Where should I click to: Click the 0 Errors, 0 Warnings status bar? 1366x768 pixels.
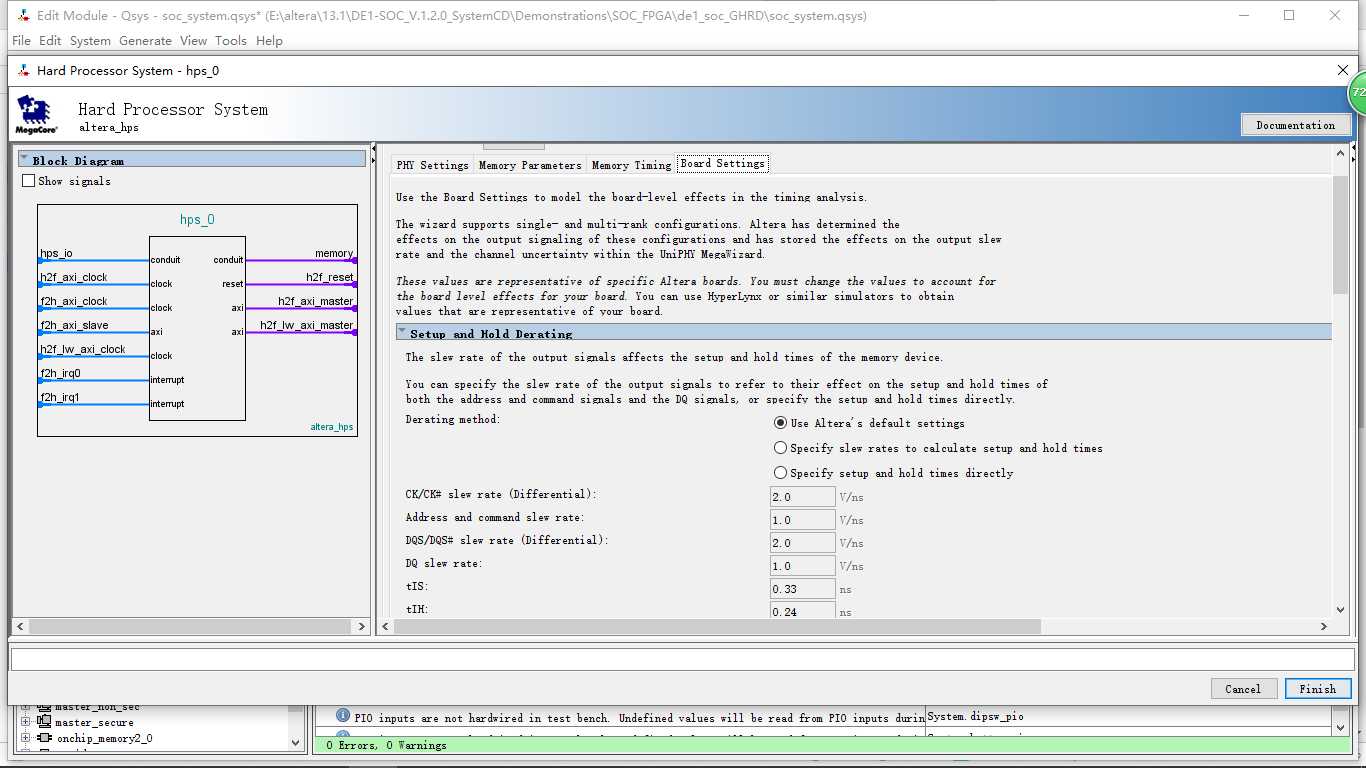830,745
